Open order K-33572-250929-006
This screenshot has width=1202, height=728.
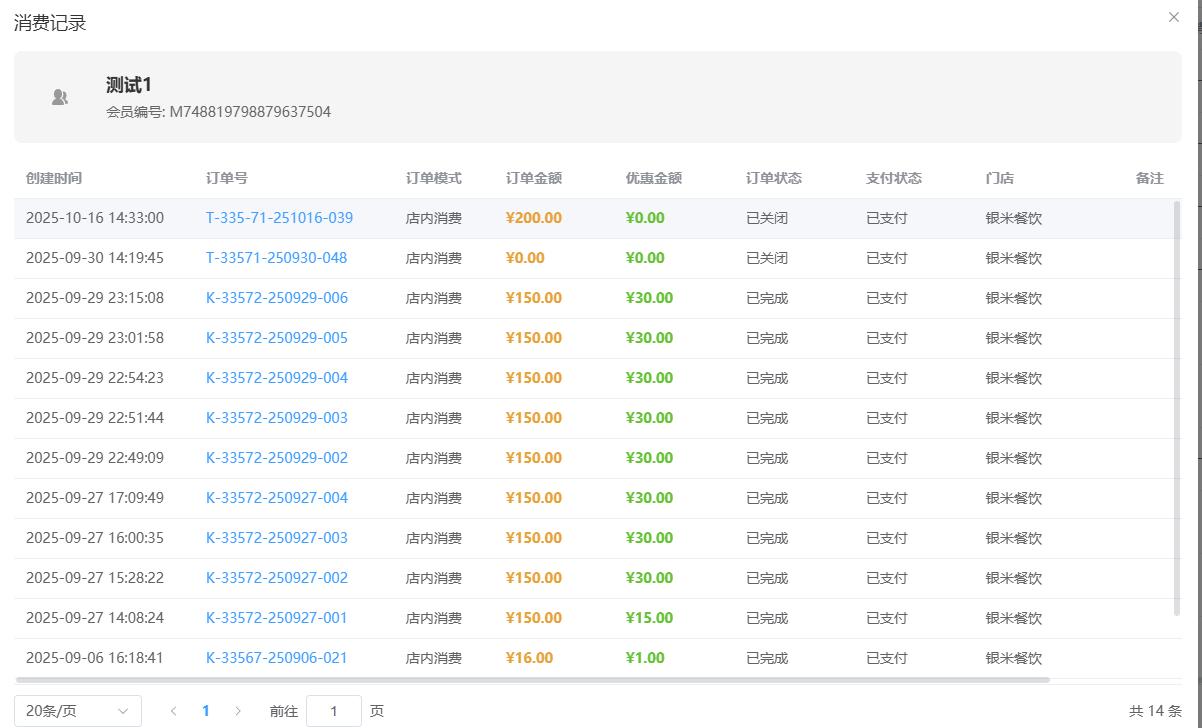tap(277, 298)
